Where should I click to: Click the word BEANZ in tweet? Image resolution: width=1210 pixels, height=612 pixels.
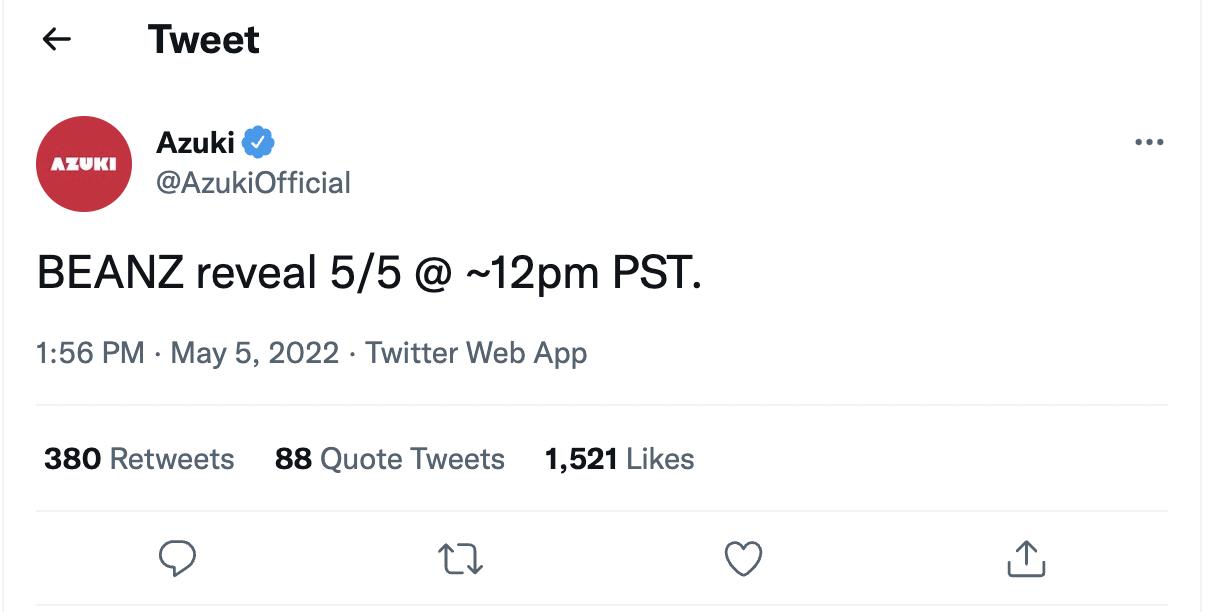[109, 273]
